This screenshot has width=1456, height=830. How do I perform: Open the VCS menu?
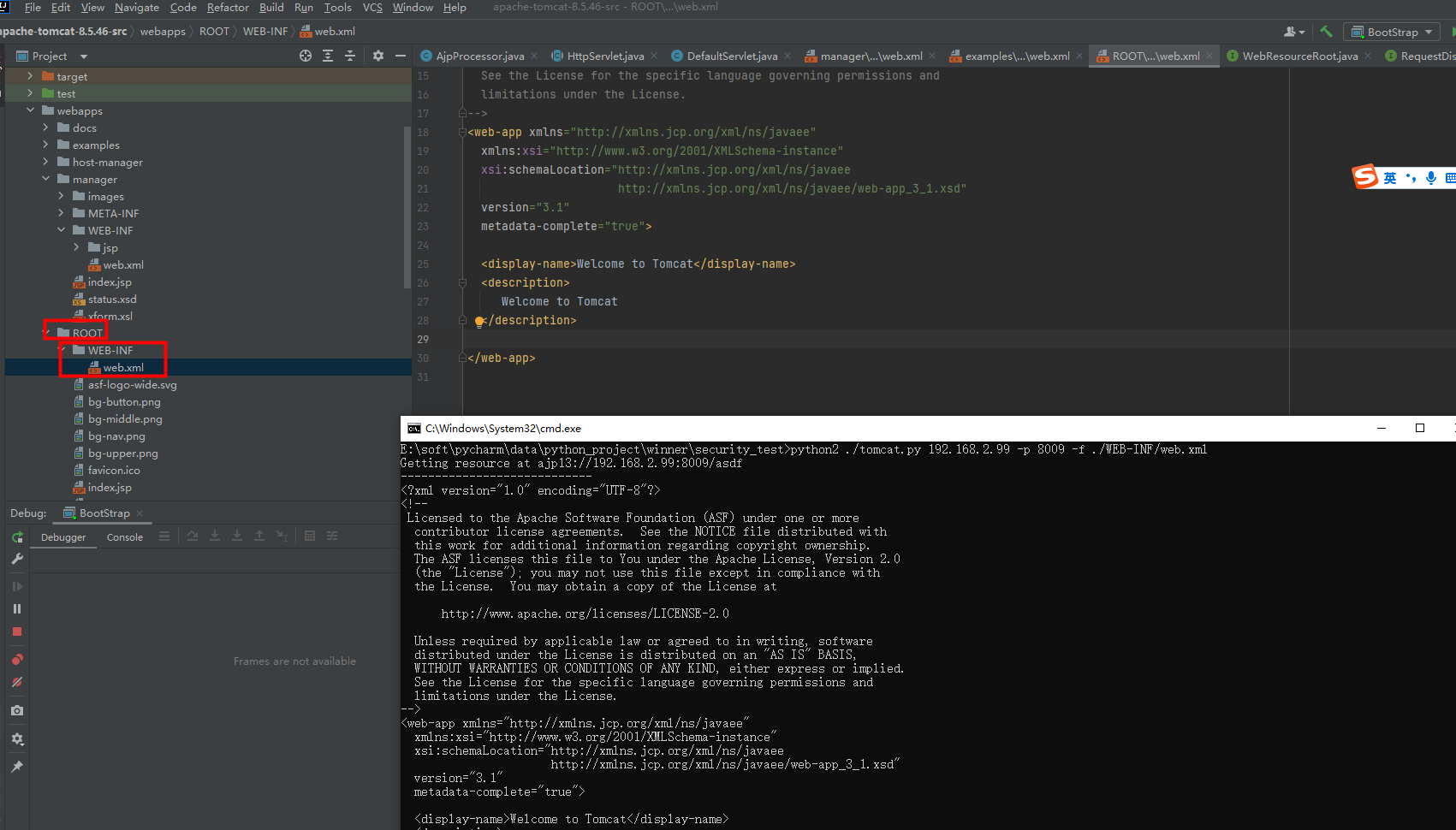click(x=372, y=8)
